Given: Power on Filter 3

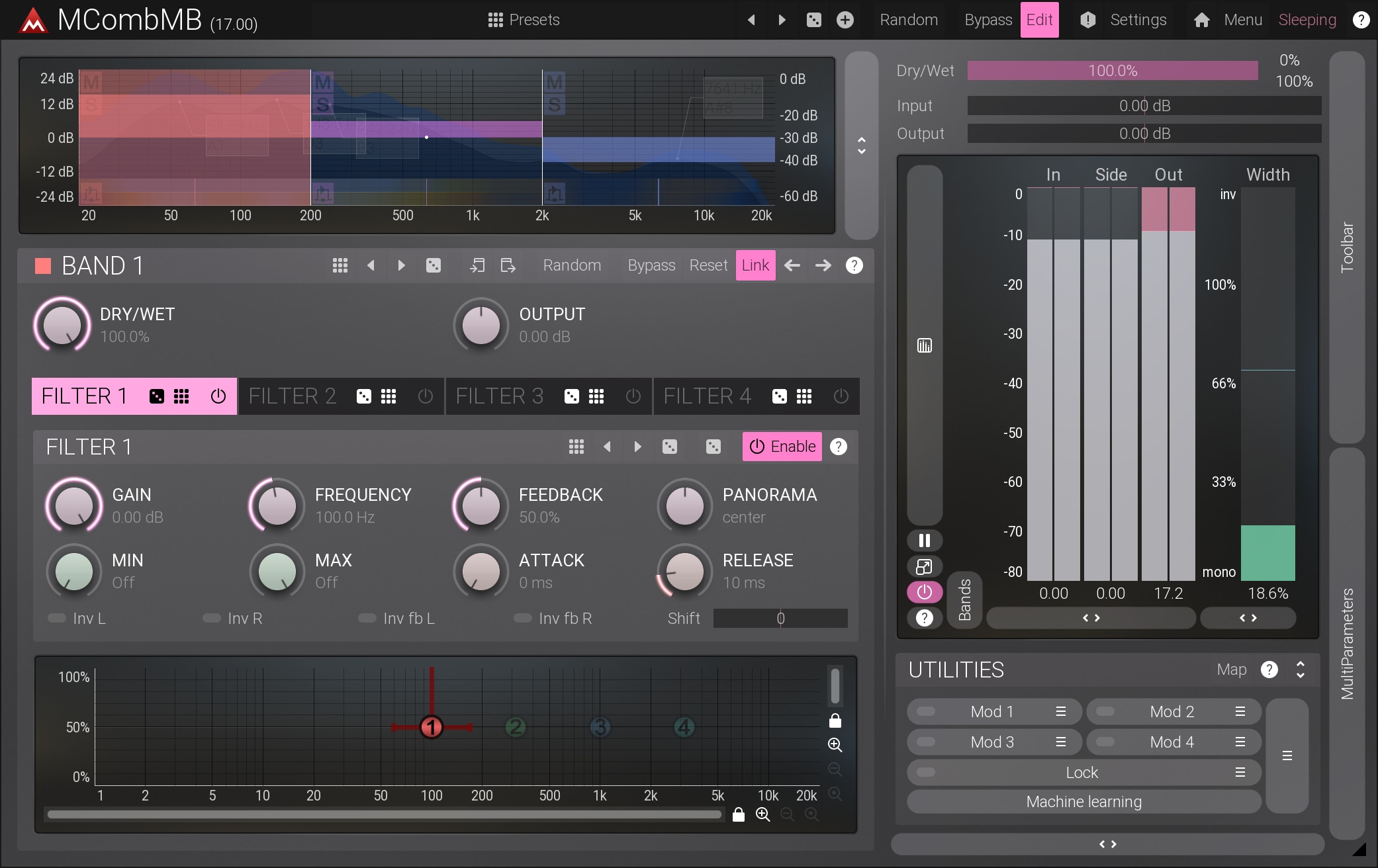Looking at the screenshot, I should pos(633,396).
